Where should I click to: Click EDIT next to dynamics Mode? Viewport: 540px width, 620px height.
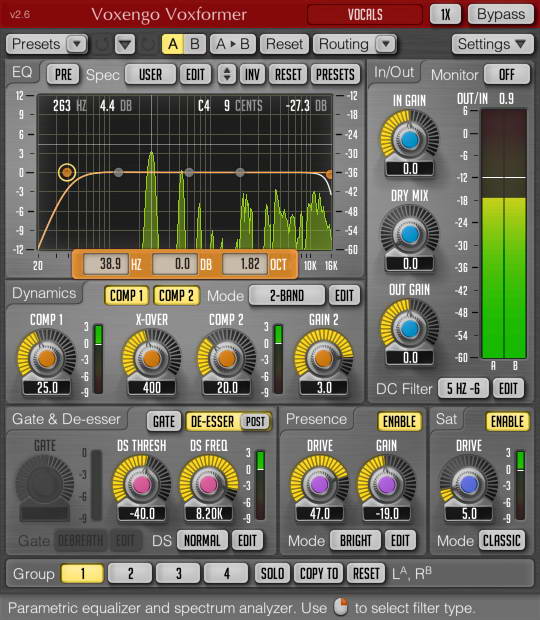click(x=344, y=295)
